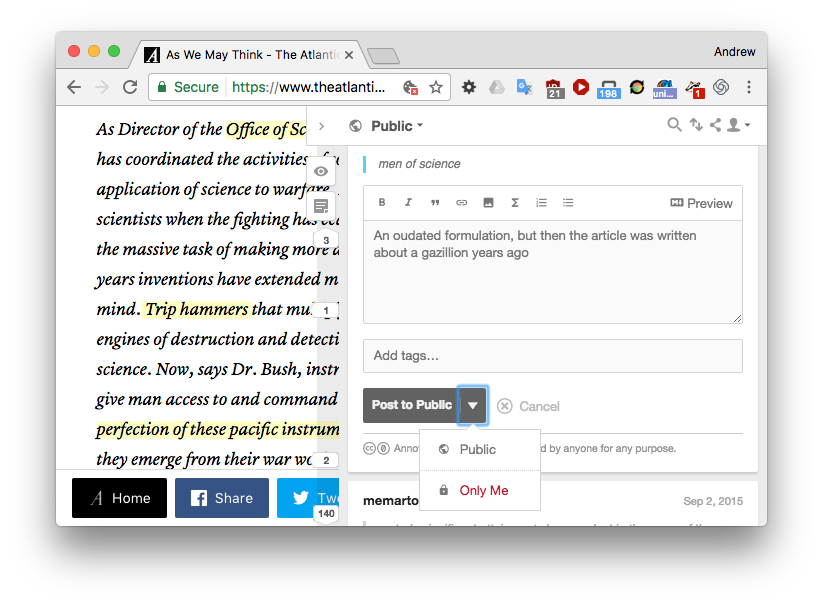Click the Add tags input field
The width and height of the screenshot is (823, 606).
553,356
